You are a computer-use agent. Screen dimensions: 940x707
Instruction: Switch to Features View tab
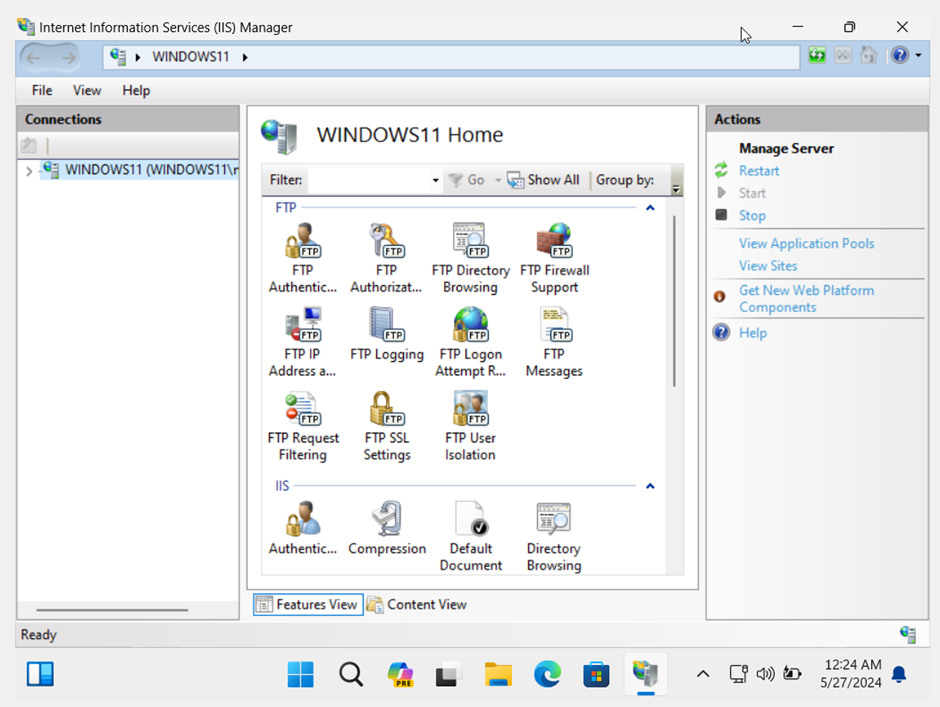click(x=308, y=604)
